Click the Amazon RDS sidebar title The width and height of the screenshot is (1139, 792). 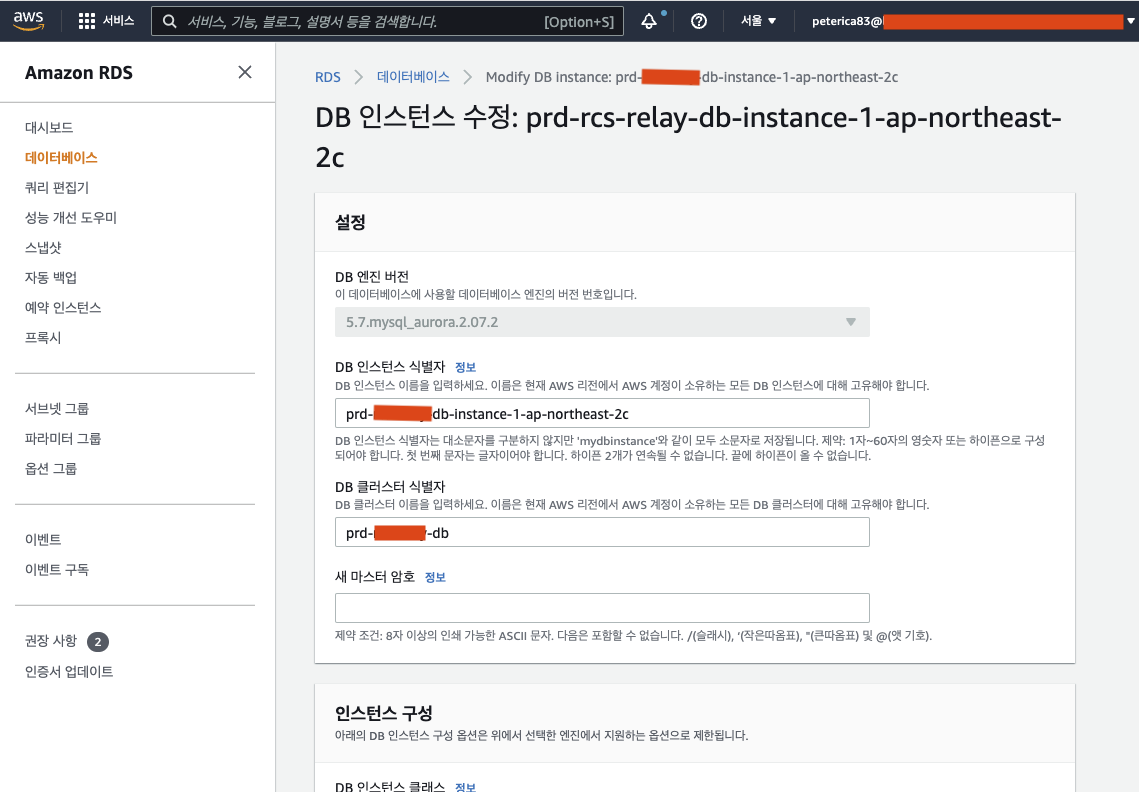click(x=79, y=73)
